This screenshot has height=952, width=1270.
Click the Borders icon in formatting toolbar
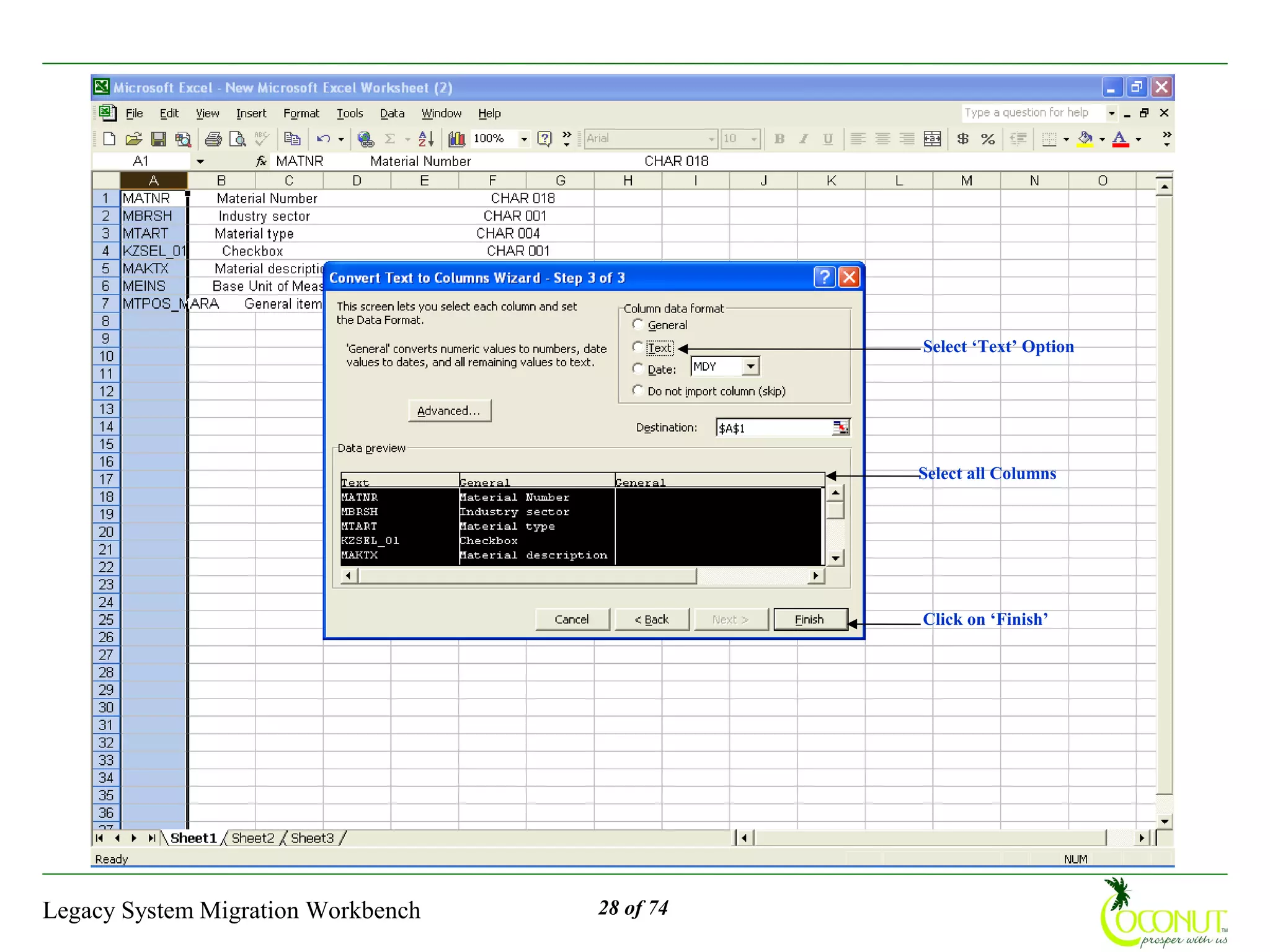[x=1049, y=139]
